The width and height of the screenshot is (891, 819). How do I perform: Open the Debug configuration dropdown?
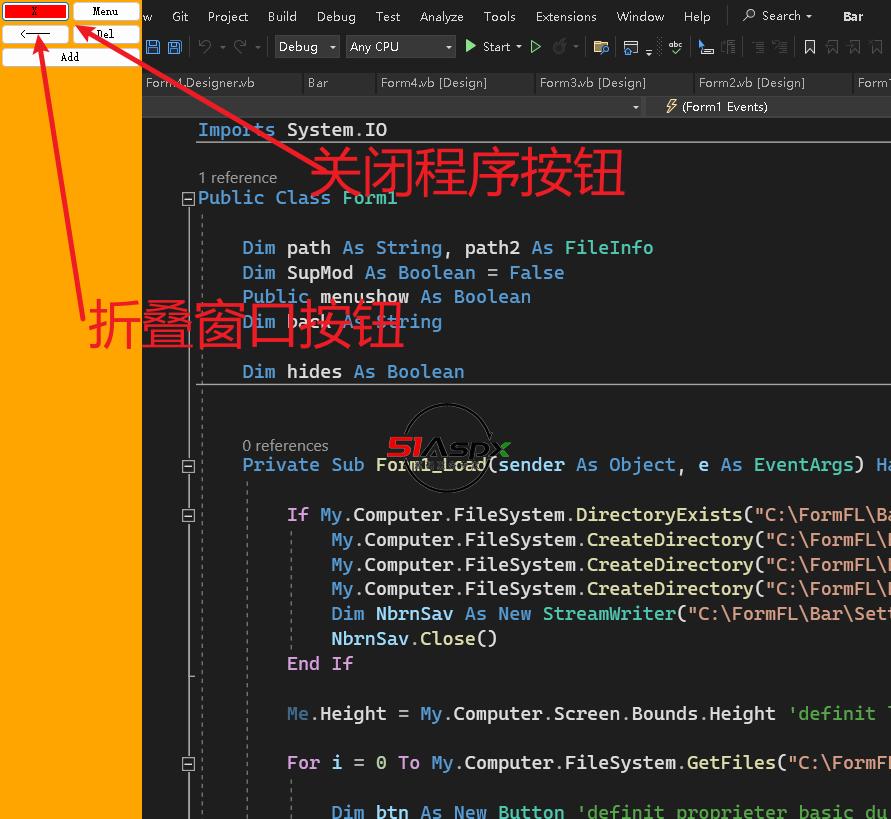tap(307, 47)
